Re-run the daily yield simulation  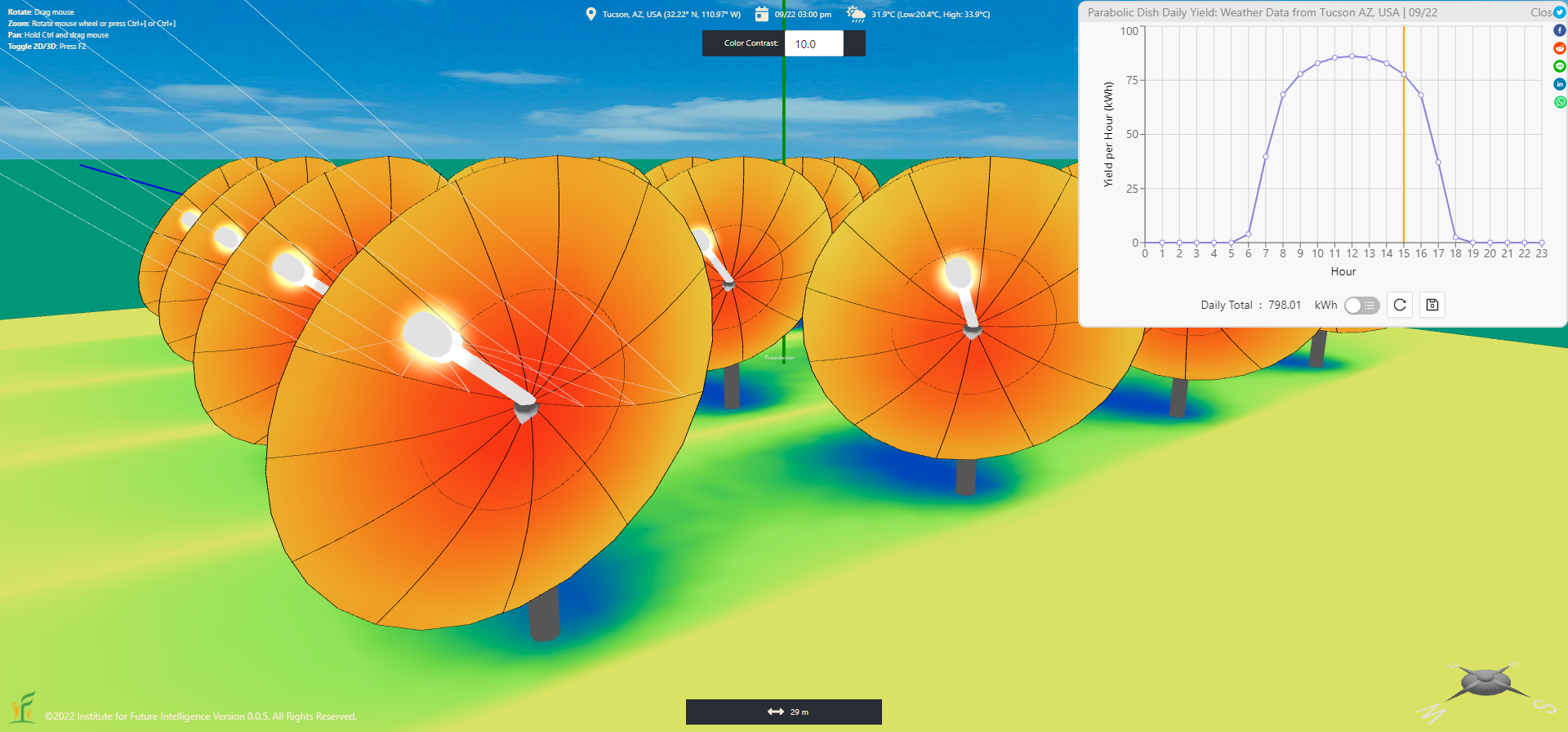(1400, 305)
